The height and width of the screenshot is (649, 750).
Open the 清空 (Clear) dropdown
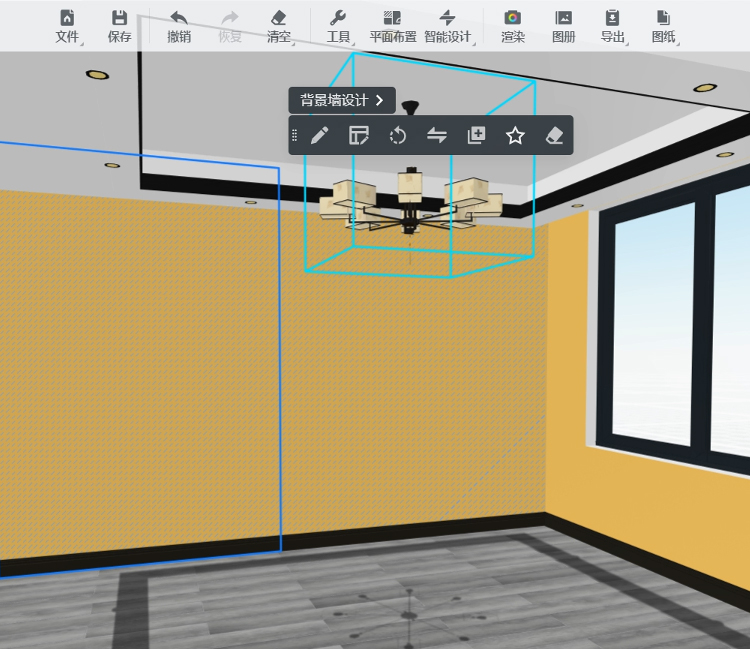coord(279,27)
